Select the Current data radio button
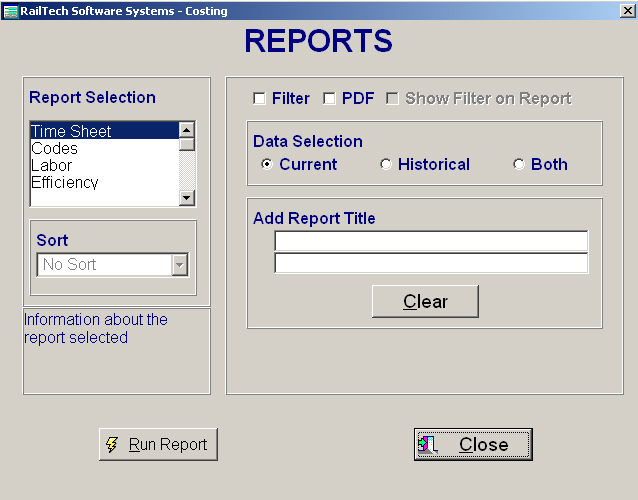 (x=267, y=165)
